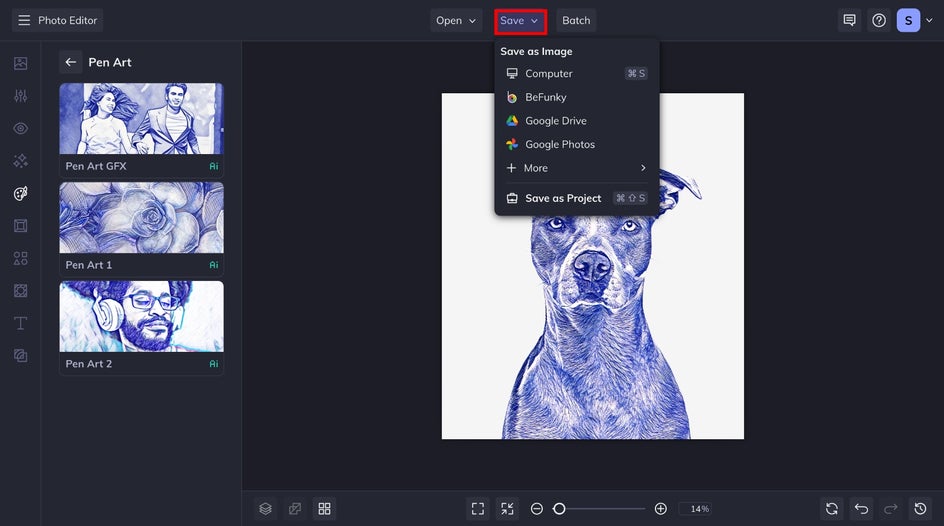Open the Overlays sidebar icon
The width and height of the screenshot is (944, 526).
tap(20, 291)
